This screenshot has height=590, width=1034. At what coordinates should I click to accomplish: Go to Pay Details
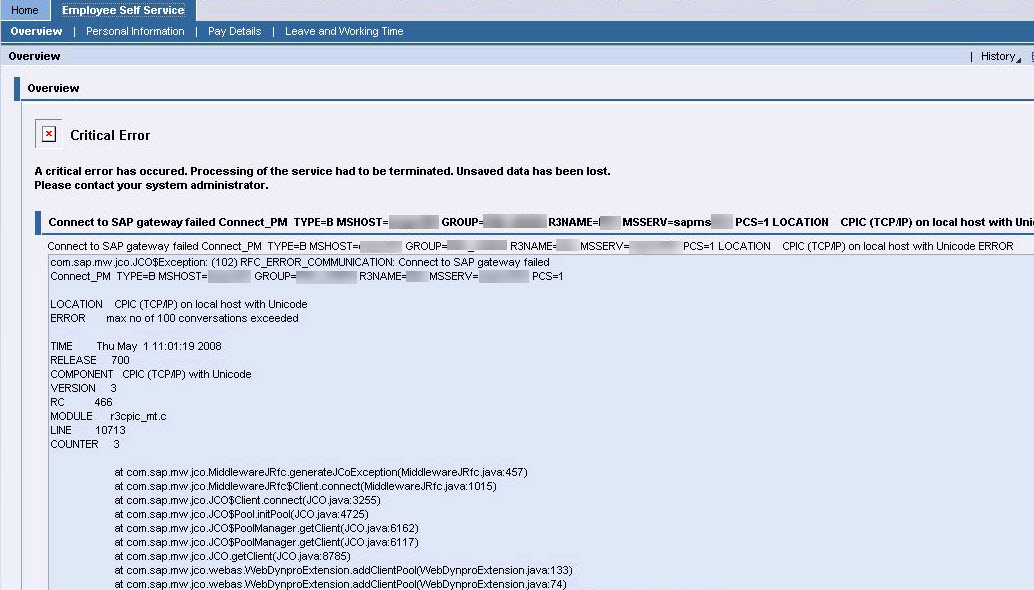[x=234, y=31]
